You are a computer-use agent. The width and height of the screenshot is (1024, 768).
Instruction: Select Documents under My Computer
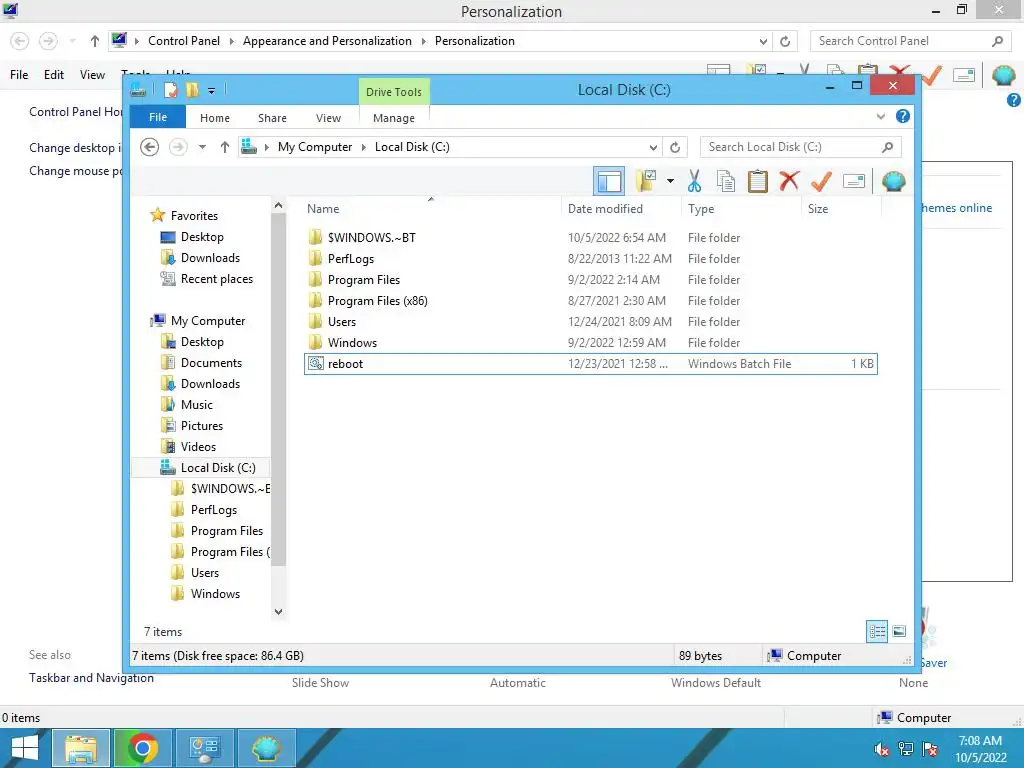pyautogui.click(x=211, y=362)
